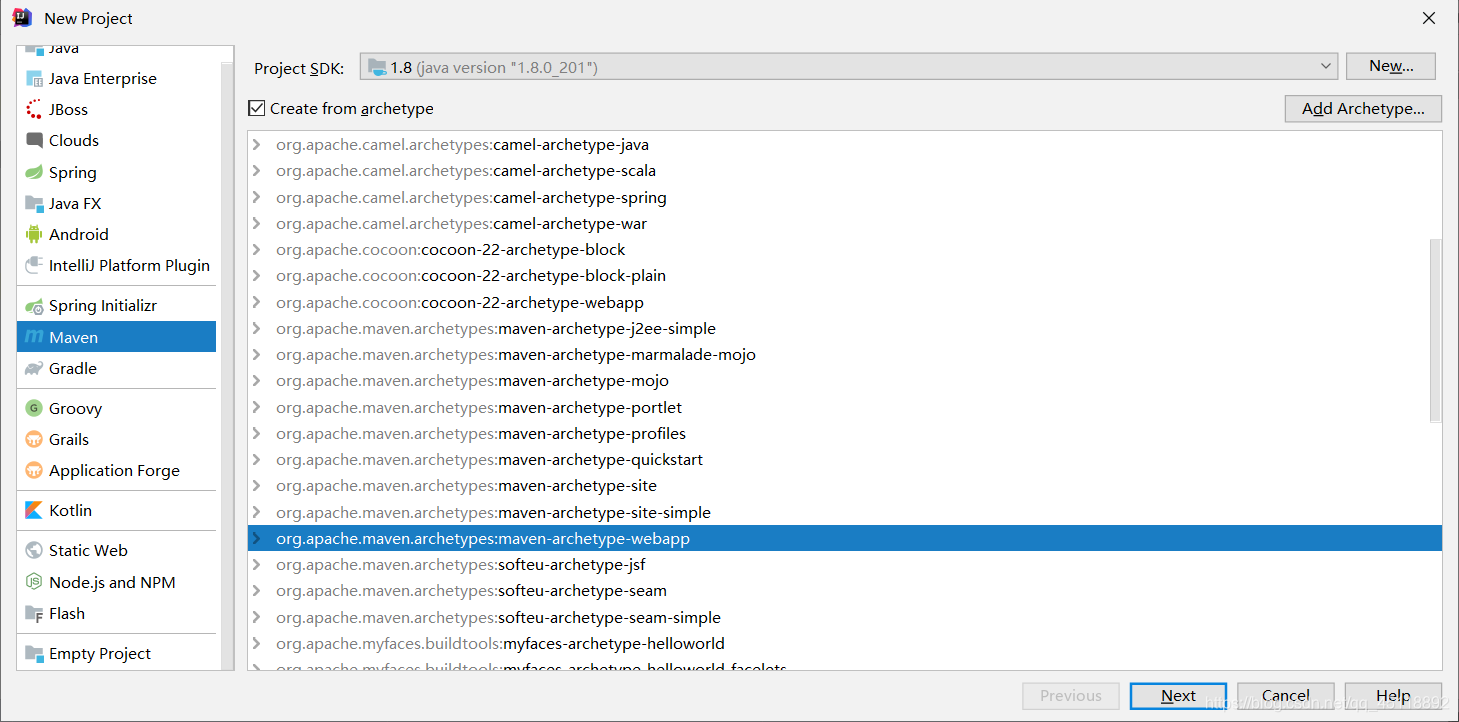Select maven-archetype-mojo row
The height and width of the screenshot is (722, 1459).
click(x=845, y=381)
